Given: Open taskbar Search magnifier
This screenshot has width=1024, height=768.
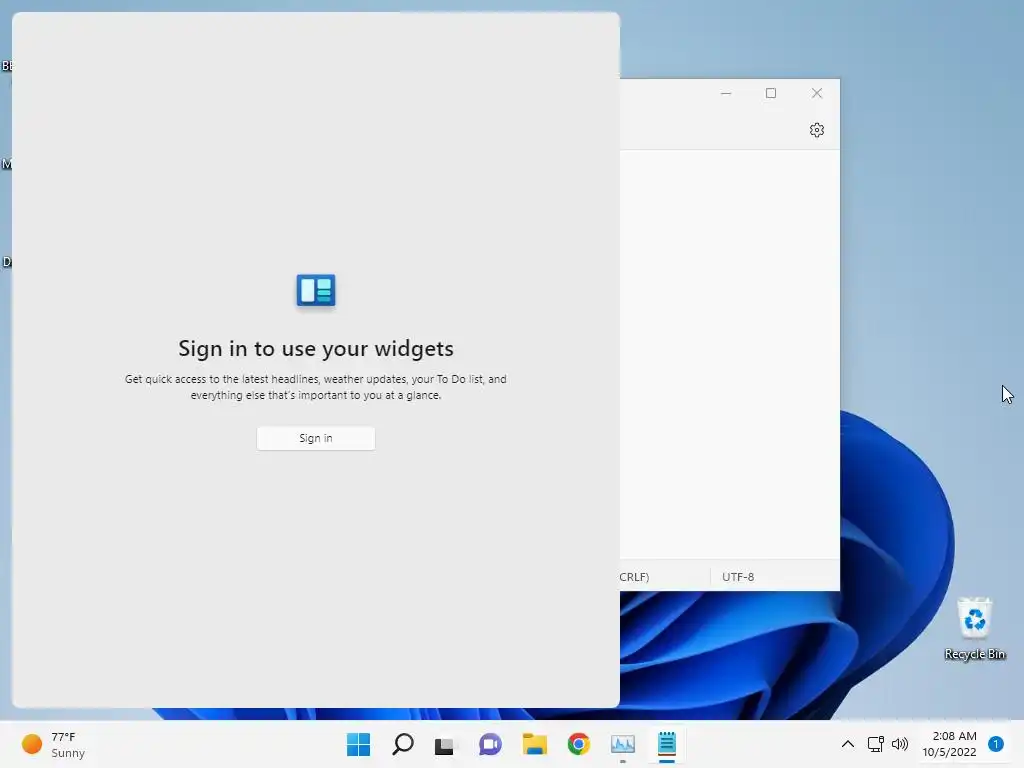Looking at the screenshot, I should (x=403, y=744).
